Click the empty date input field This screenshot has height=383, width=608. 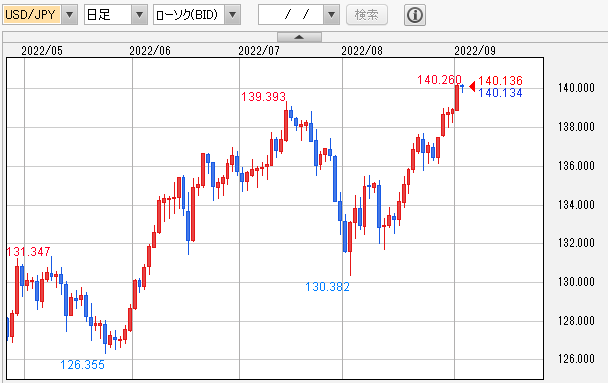pyautogui.click(x=291, y=15)
